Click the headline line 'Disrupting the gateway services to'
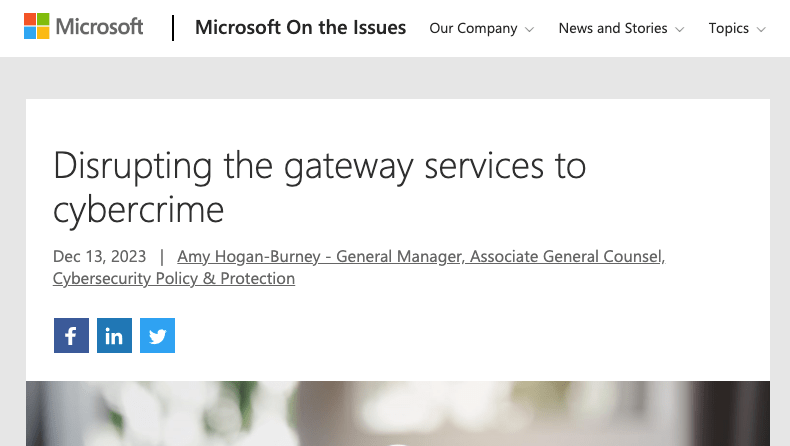Viewport: 790px width, 446px height. click(319, 165)
